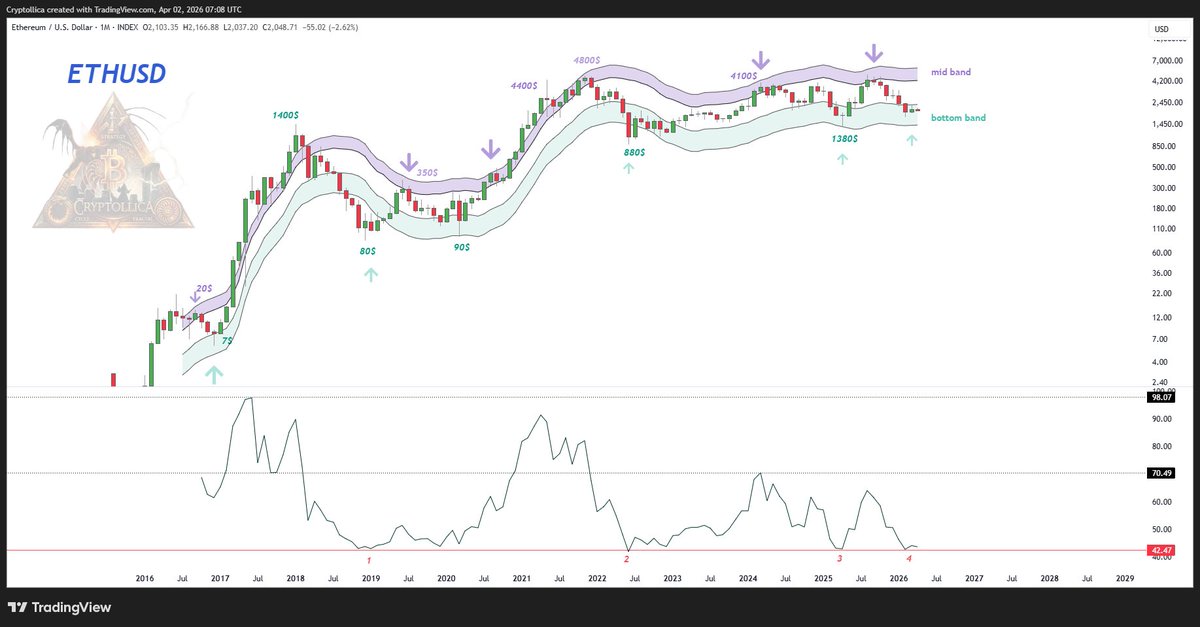Click the USD currency label above the price axis
Image resolution: width=1200 pixels, height=627 pixels.
[1161, 28]
